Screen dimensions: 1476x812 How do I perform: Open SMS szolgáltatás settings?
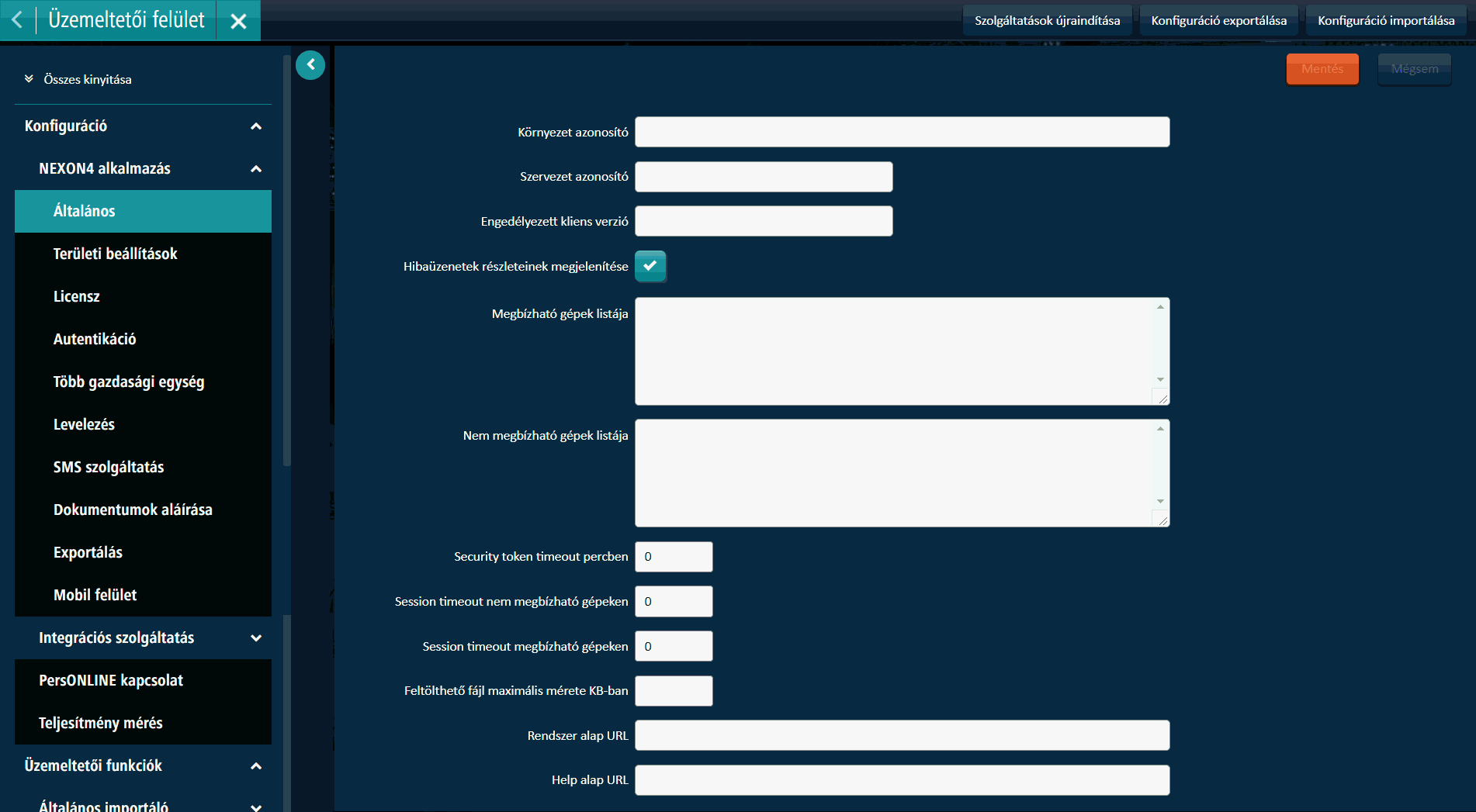click(x=143, y=467)
